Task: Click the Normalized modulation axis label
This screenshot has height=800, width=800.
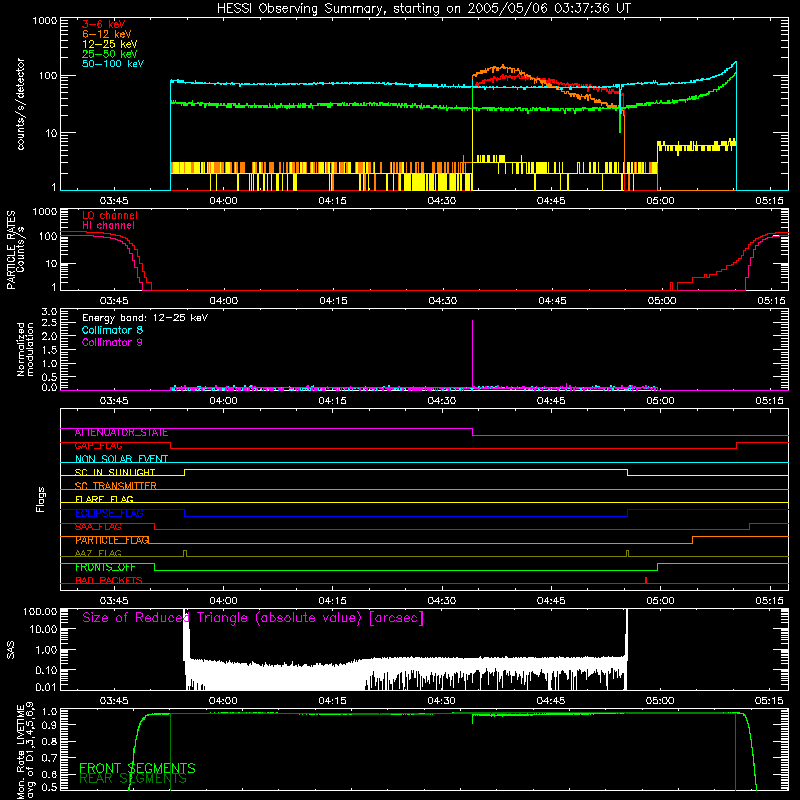Action: 25,349
